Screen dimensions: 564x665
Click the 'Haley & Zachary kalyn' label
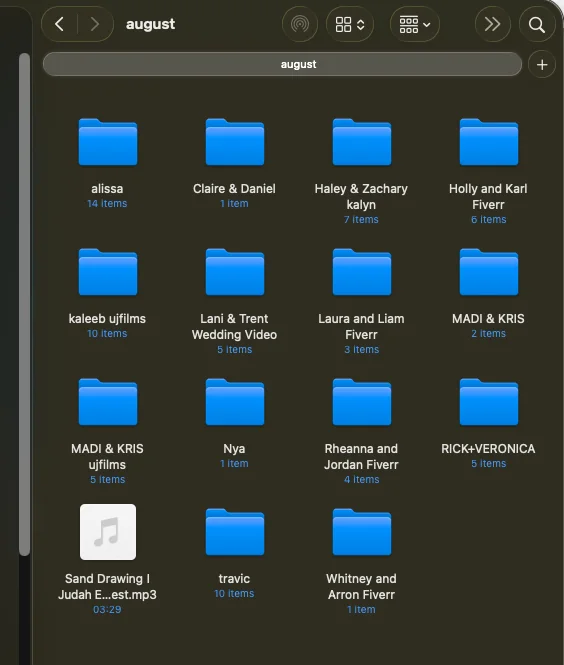[361, 196]
